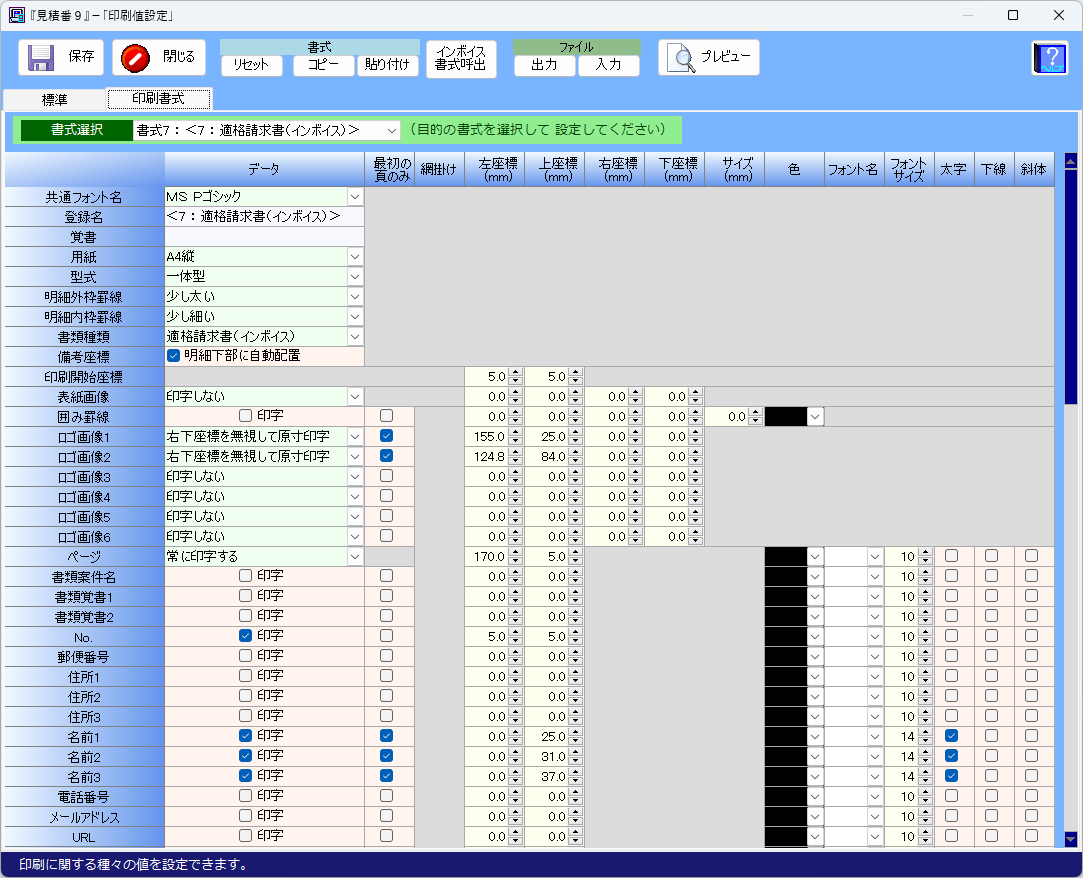
Task: Click the 覚書 memo input field
Action: click(265, 237)
